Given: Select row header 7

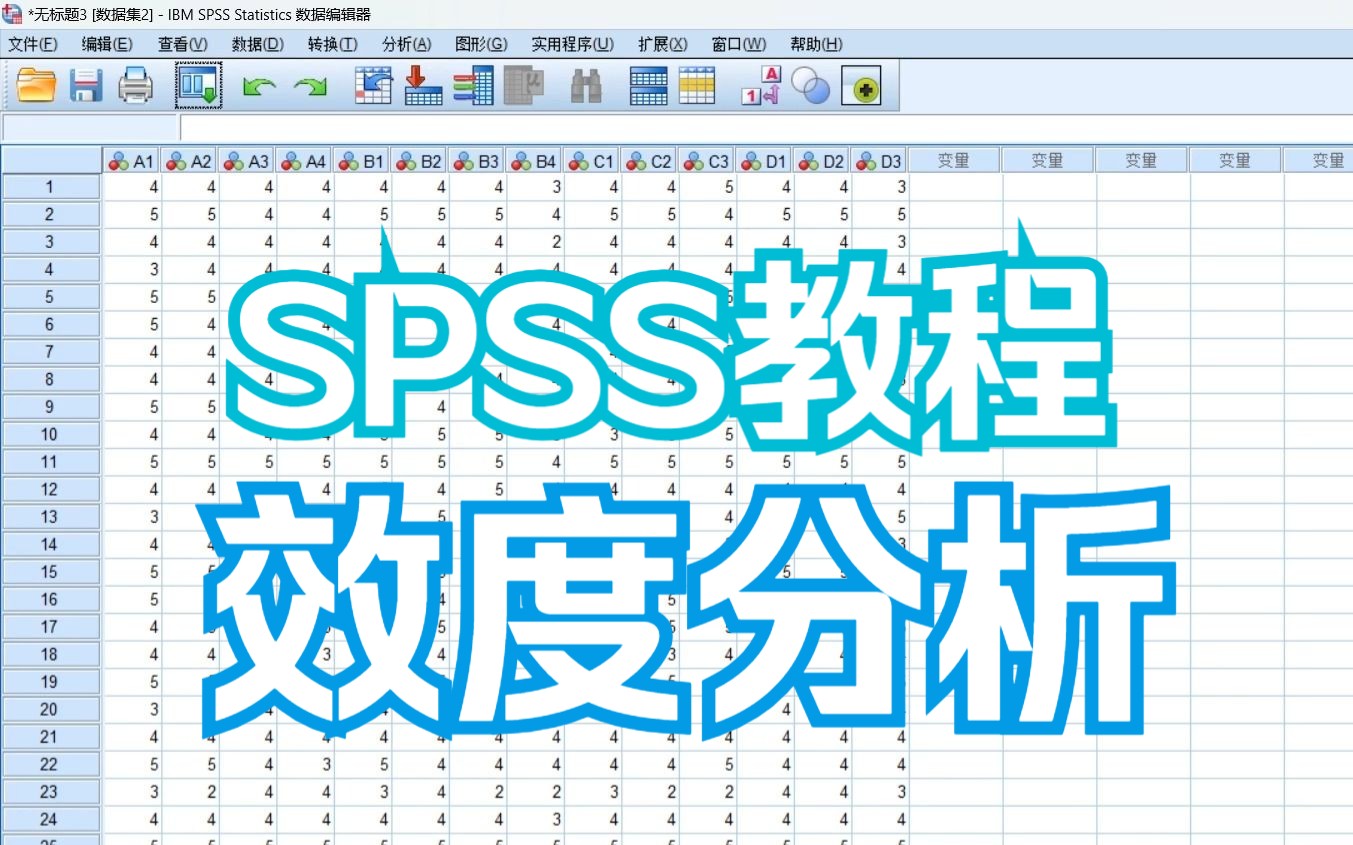Looking at the screenshot, I should (51, 352).
